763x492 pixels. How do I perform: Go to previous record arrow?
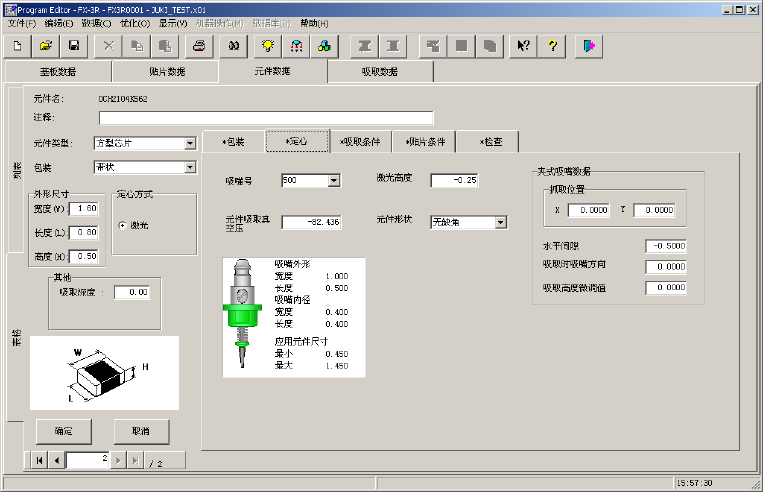point(56,460)
